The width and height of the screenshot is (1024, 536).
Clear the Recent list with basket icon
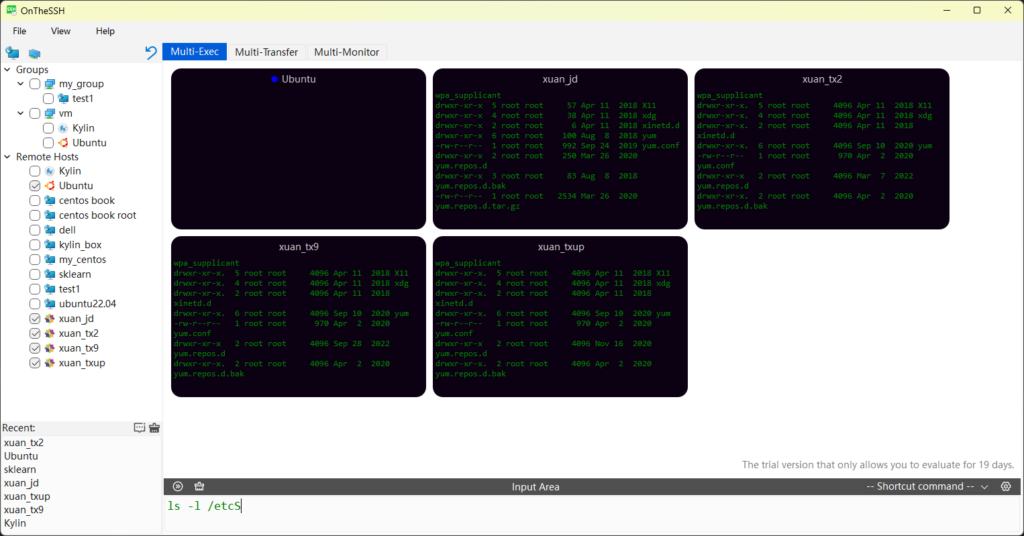tap(154, 428)
